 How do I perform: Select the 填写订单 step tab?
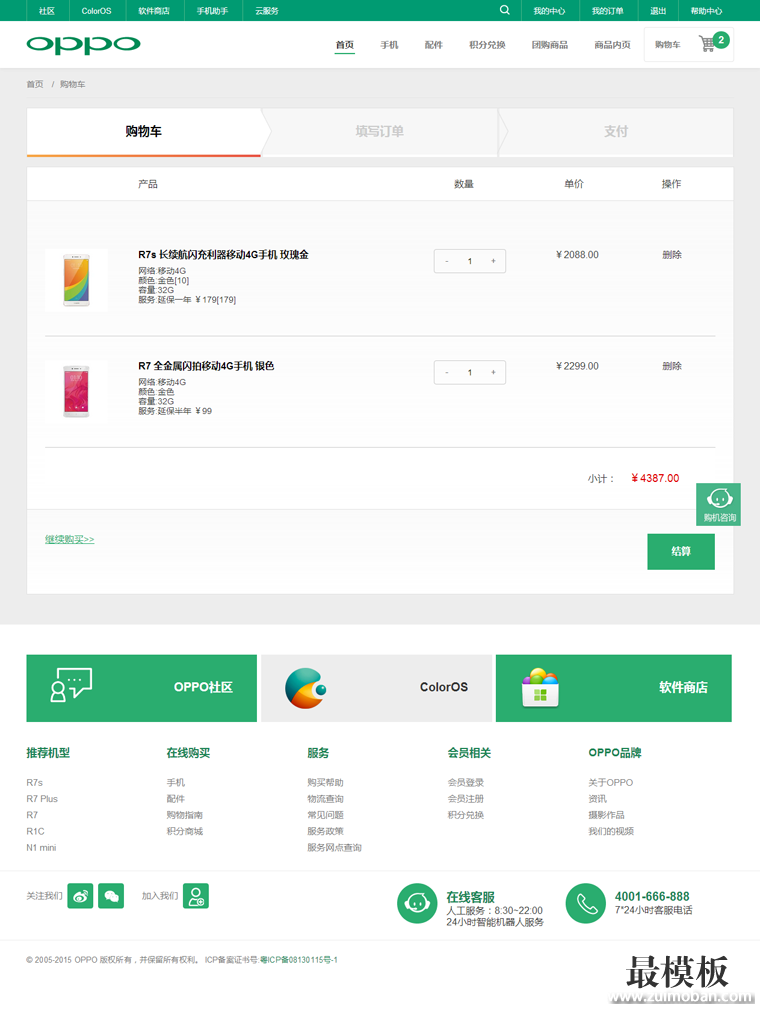[x=380, y=131]
